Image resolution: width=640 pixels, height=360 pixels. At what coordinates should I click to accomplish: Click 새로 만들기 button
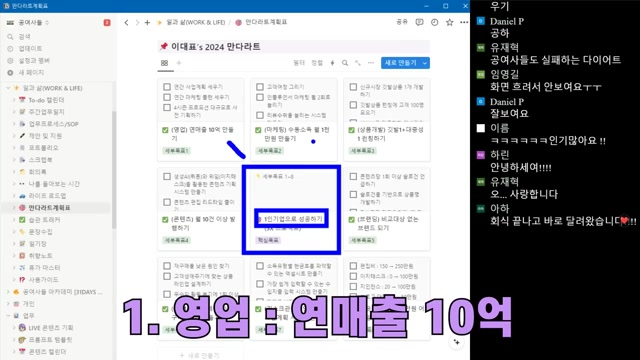click(400, 63)
